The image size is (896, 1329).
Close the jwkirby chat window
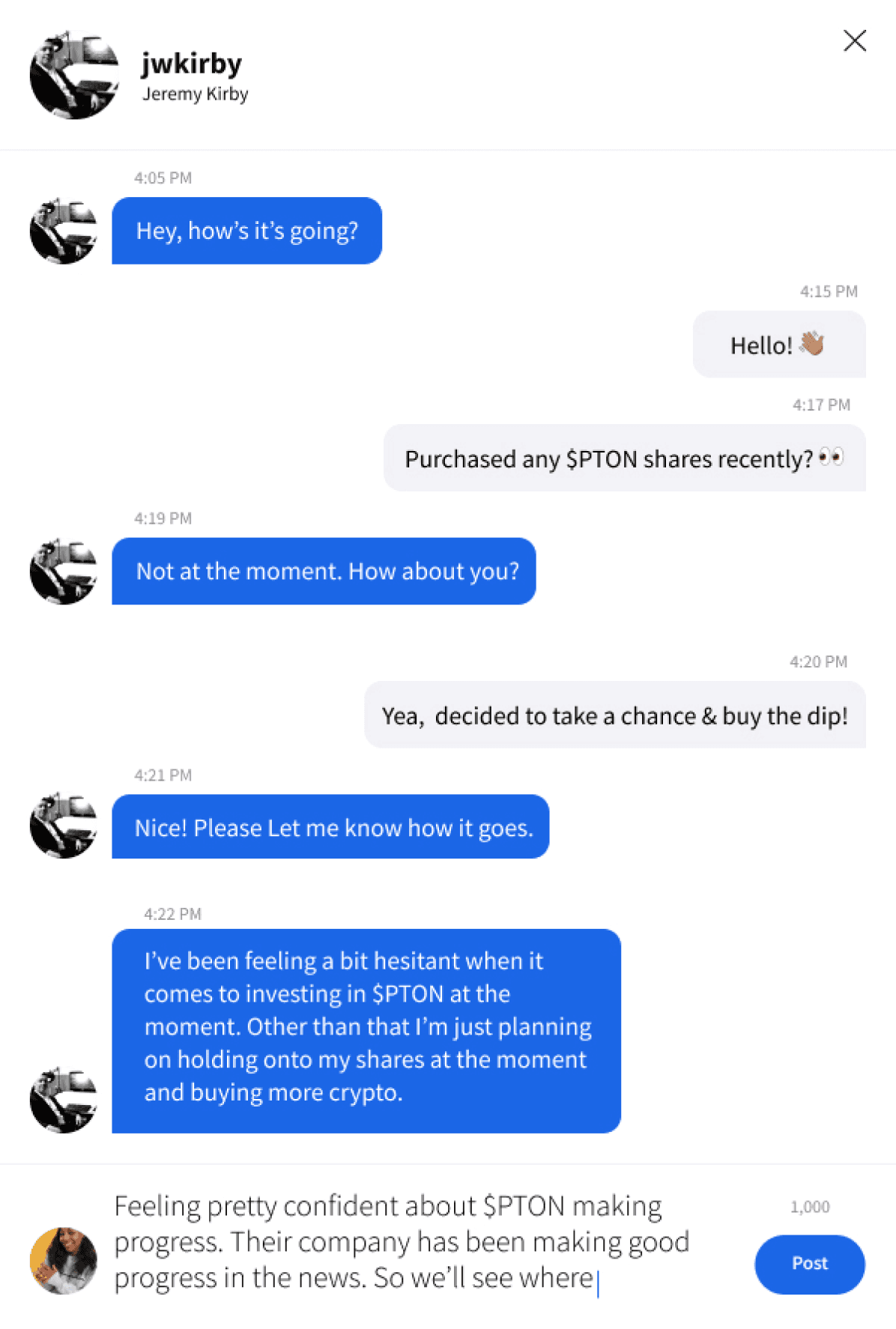coord(854,40)
